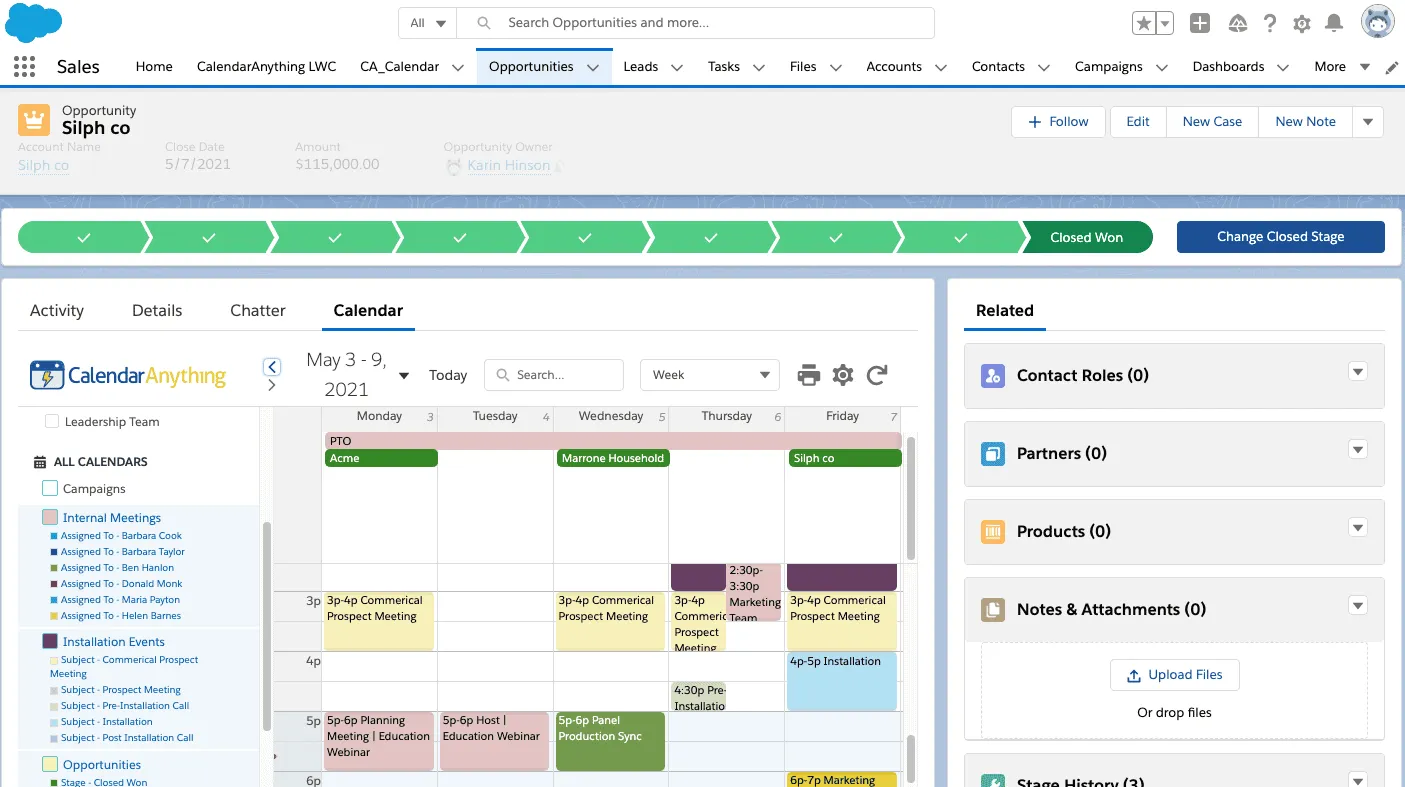Open the Trailhead guidance icon
The height and width of the screenshot is (787, 1405).
point(1237,23)
